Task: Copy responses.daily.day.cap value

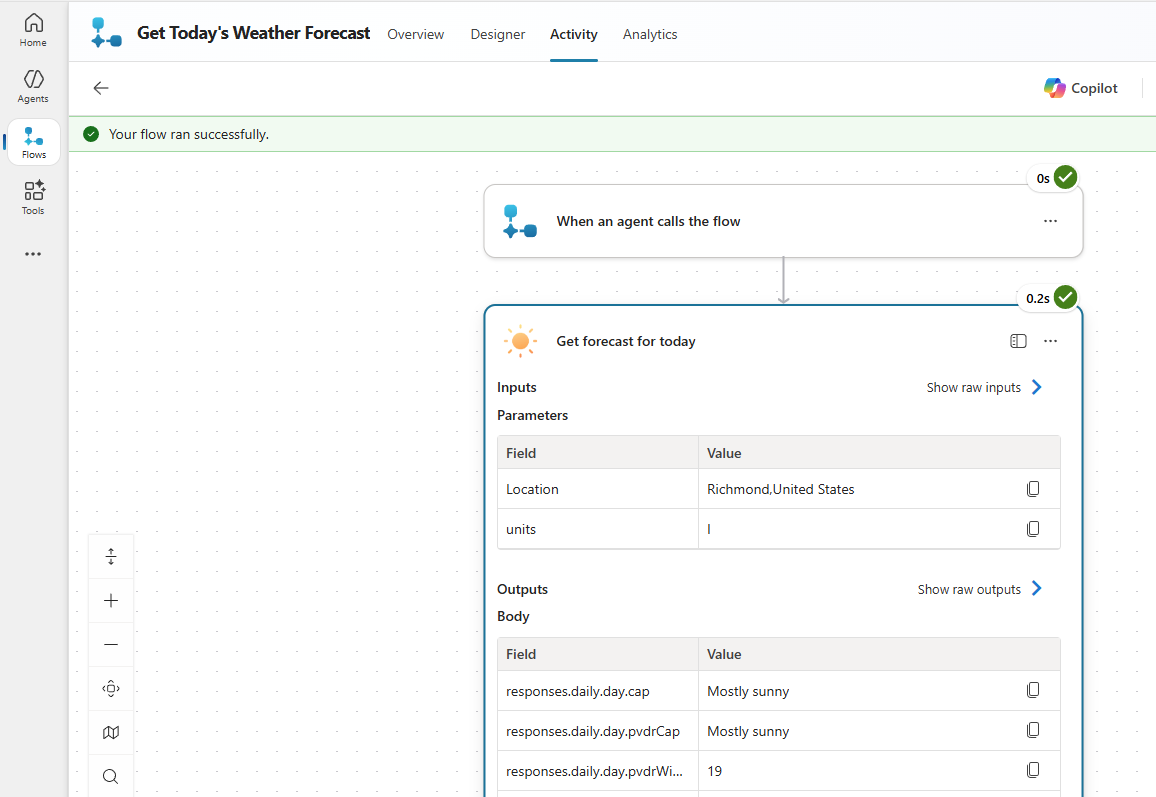Action: tap(1033, 690)
